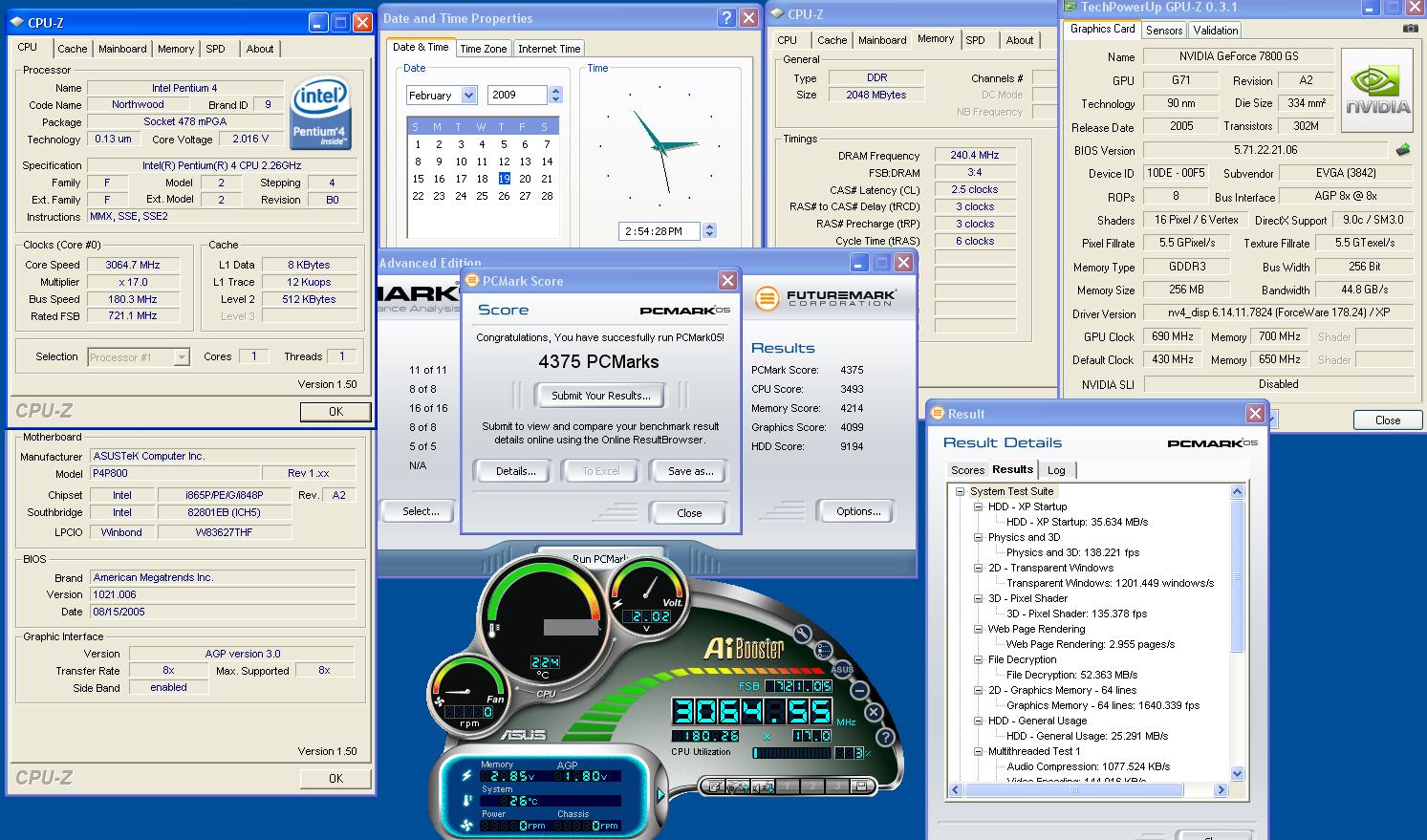1427x840 pixels.
Task: Minimize AI Booster with round minus icon
Action: click(859, 691)
